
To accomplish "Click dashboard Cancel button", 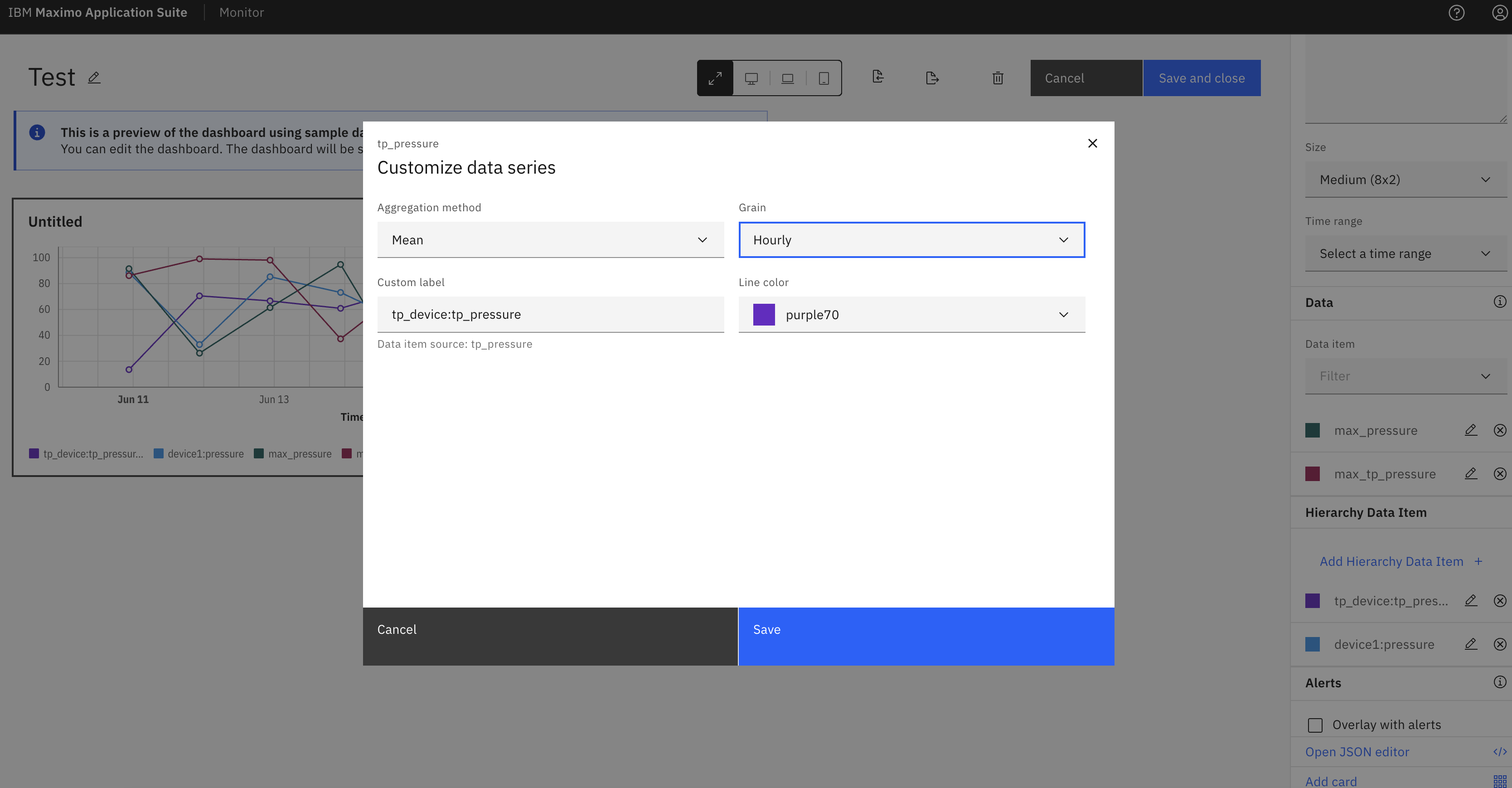I will 1086,78.
